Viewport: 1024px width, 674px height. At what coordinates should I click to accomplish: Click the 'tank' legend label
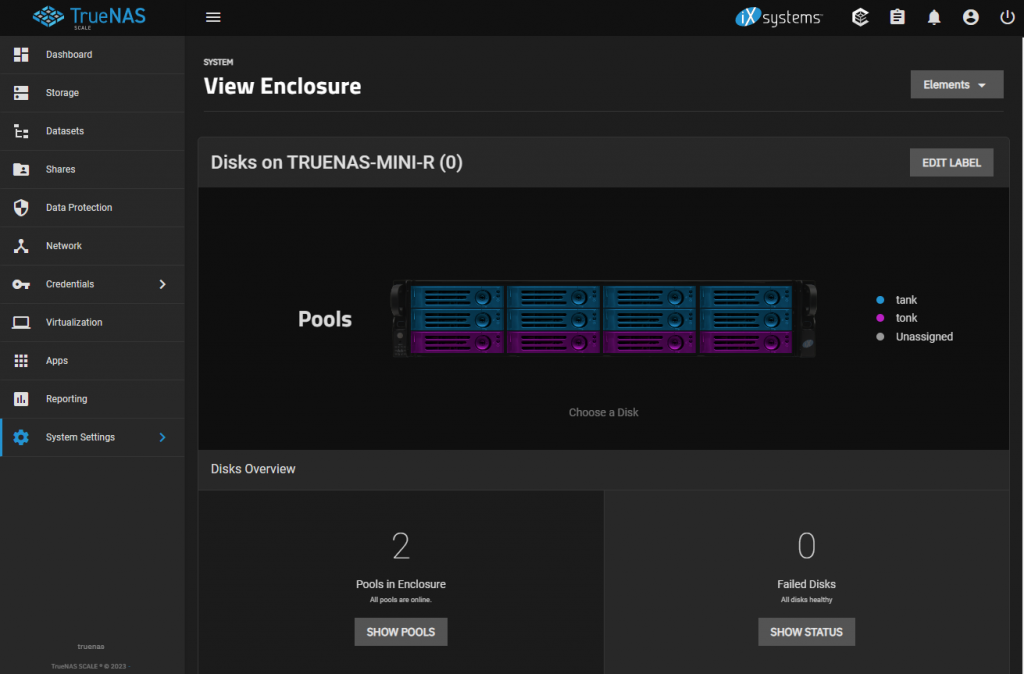pos(906,300)
